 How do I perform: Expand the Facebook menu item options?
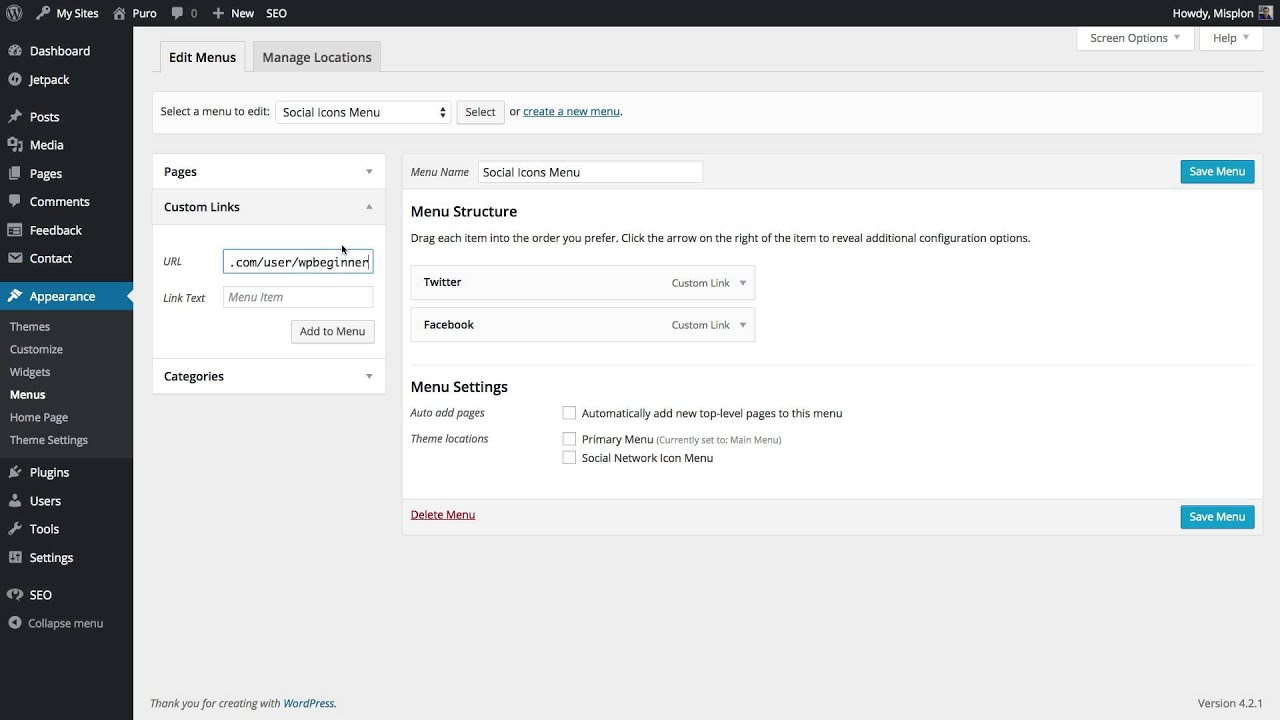pyautogui.click(x=742, y=325)
